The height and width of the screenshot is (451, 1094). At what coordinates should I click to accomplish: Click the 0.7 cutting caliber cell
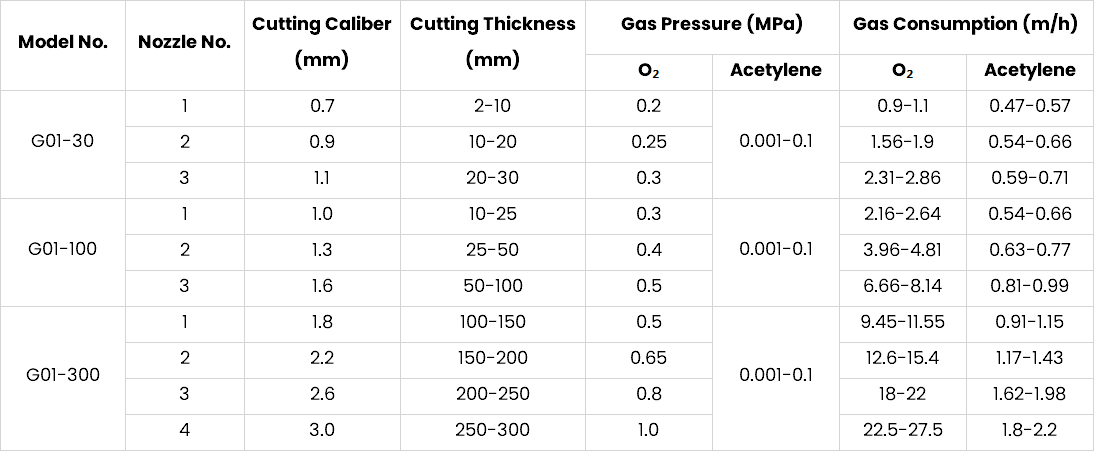pyautogui.click(x=321, y=106)
